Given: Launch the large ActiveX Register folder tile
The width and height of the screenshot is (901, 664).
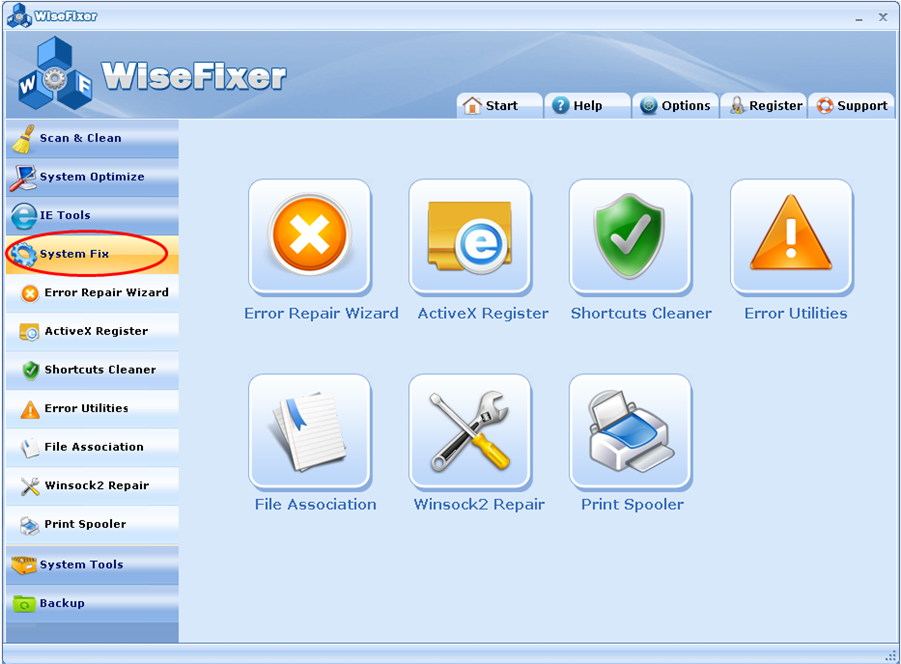Looking at the screenshot, I should 470,236.
